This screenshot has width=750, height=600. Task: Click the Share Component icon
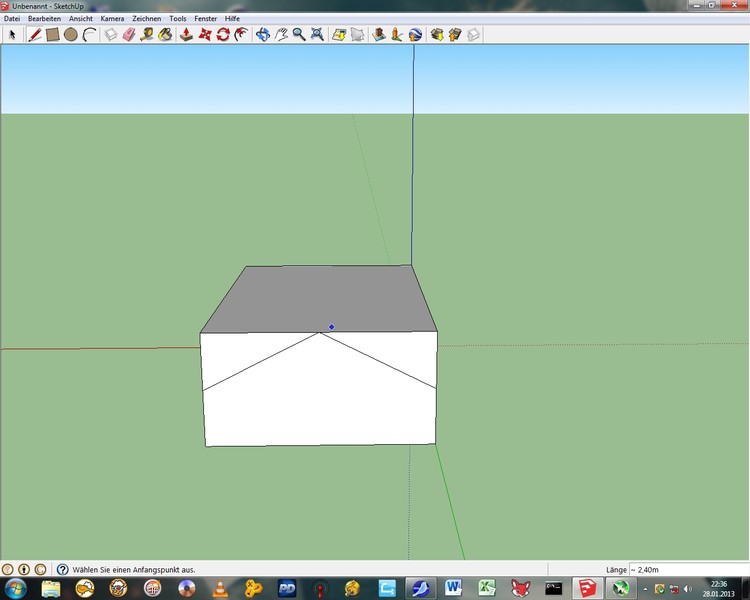[x=473, y=34]
